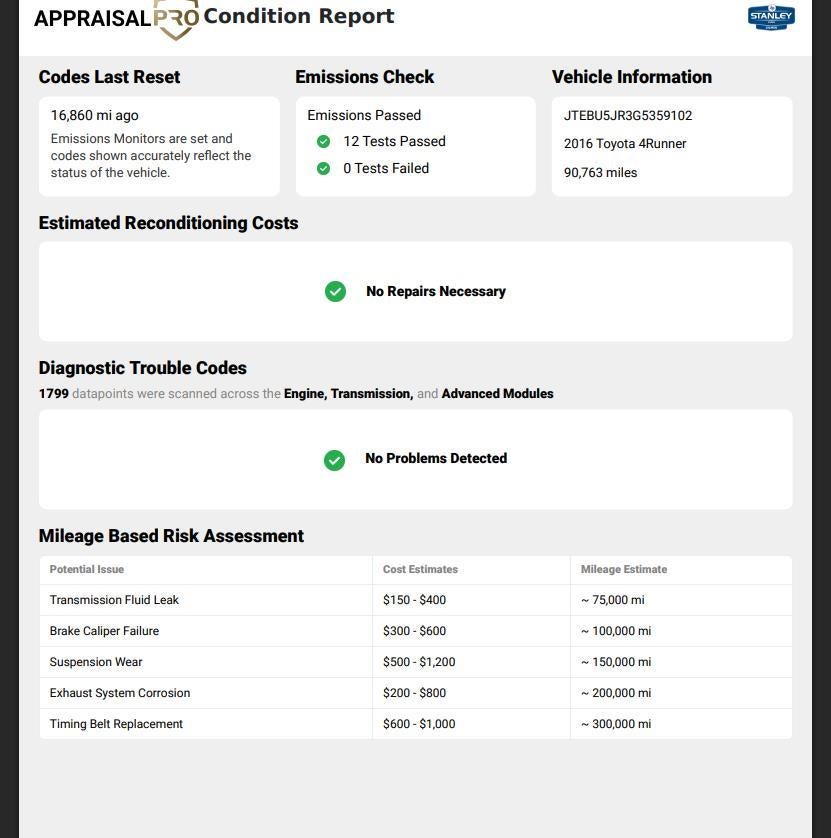
Task: Select the VIN JTEBU5JR3G5359102 text
Action: pyautogui.click(x=628, y=115)
